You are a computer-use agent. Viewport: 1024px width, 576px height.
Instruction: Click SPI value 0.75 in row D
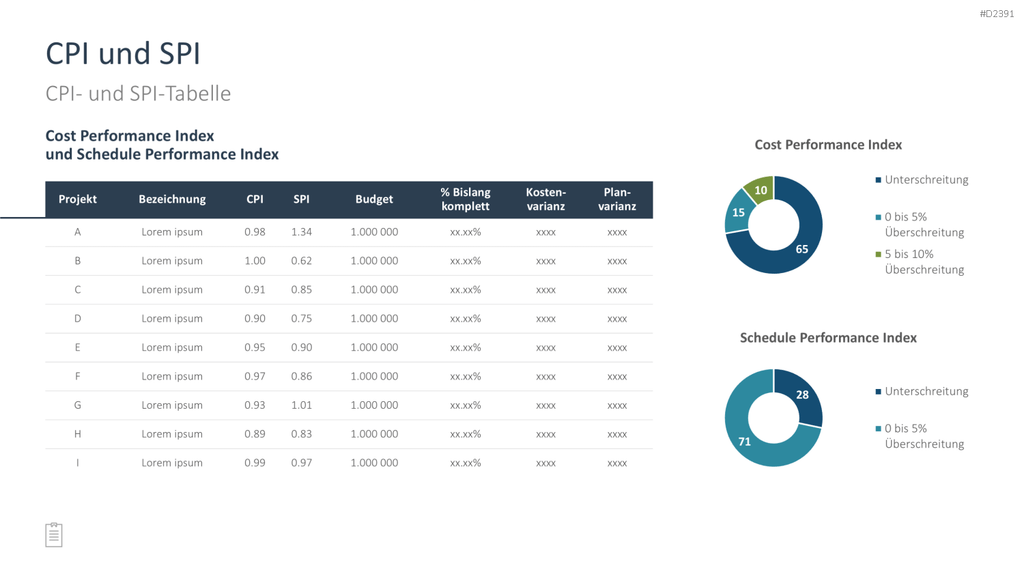301,319
